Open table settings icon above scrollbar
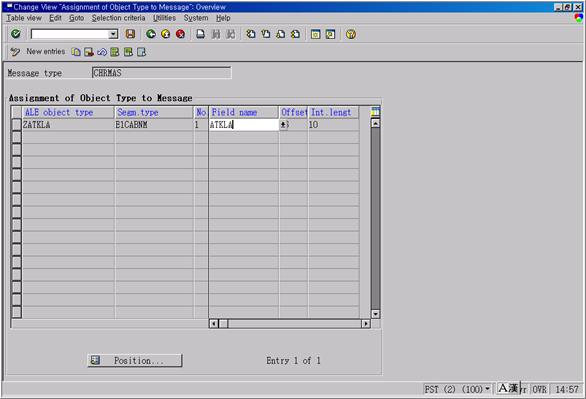The height and width of the screenshot is (399, 586). coord(375,111)
